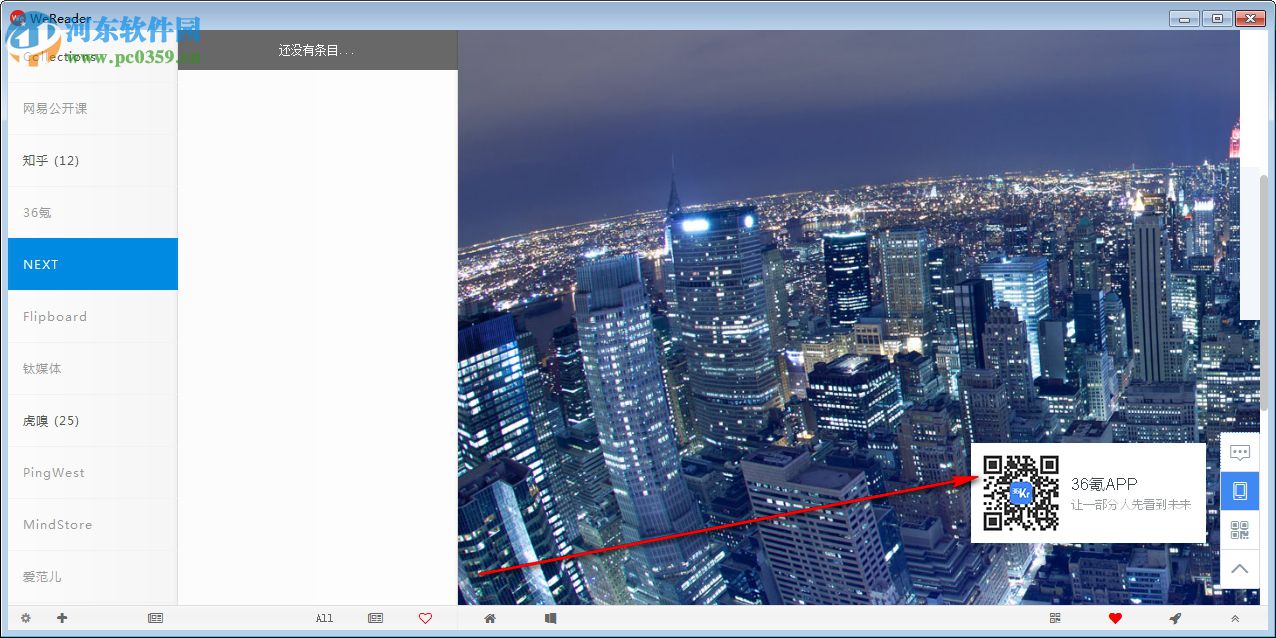1276x638 pixels.
Task: Open the 36氪 feed
Action: click(x=93, y=212)
